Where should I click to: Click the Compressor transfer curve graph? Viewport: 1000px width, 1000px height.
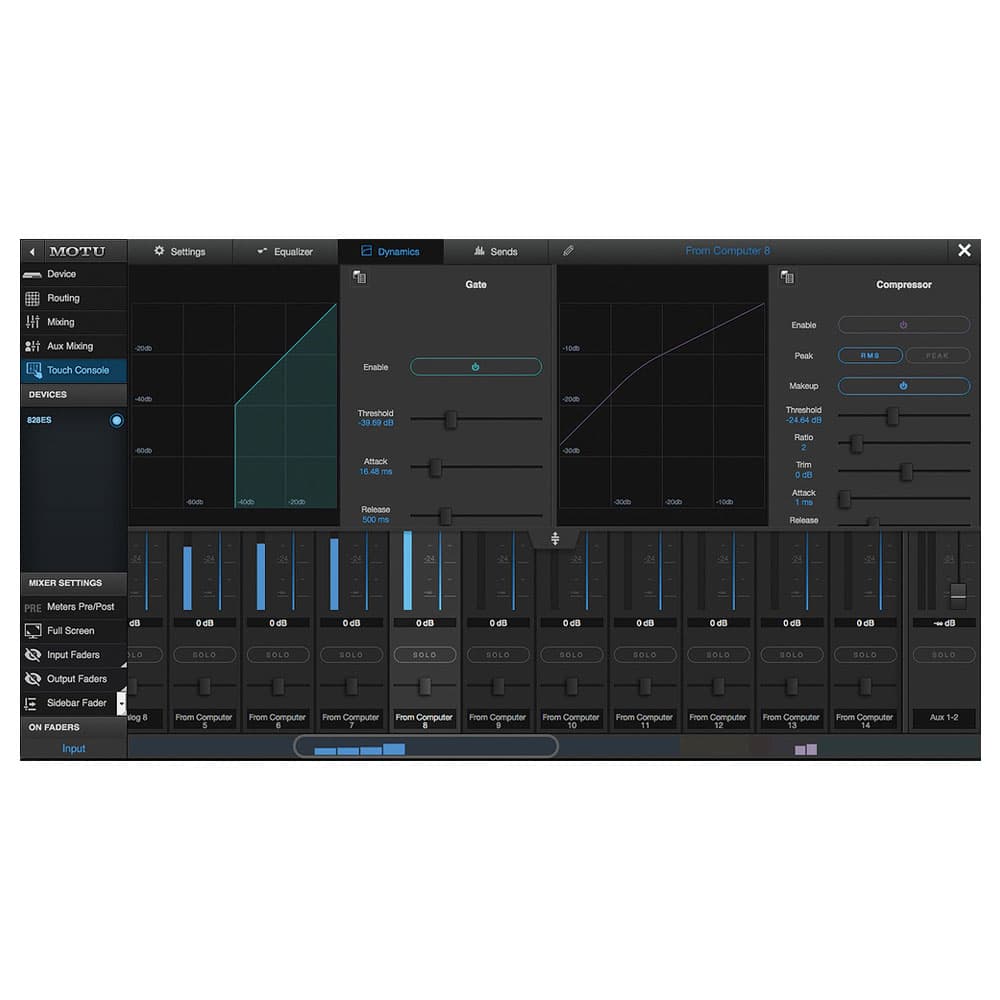[662, 406]
